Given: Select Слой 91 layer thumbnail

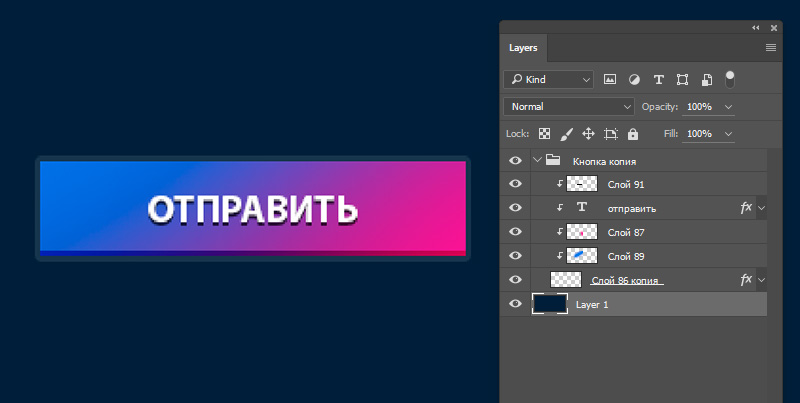Looking at the screenshot, I should pos(582,184).
